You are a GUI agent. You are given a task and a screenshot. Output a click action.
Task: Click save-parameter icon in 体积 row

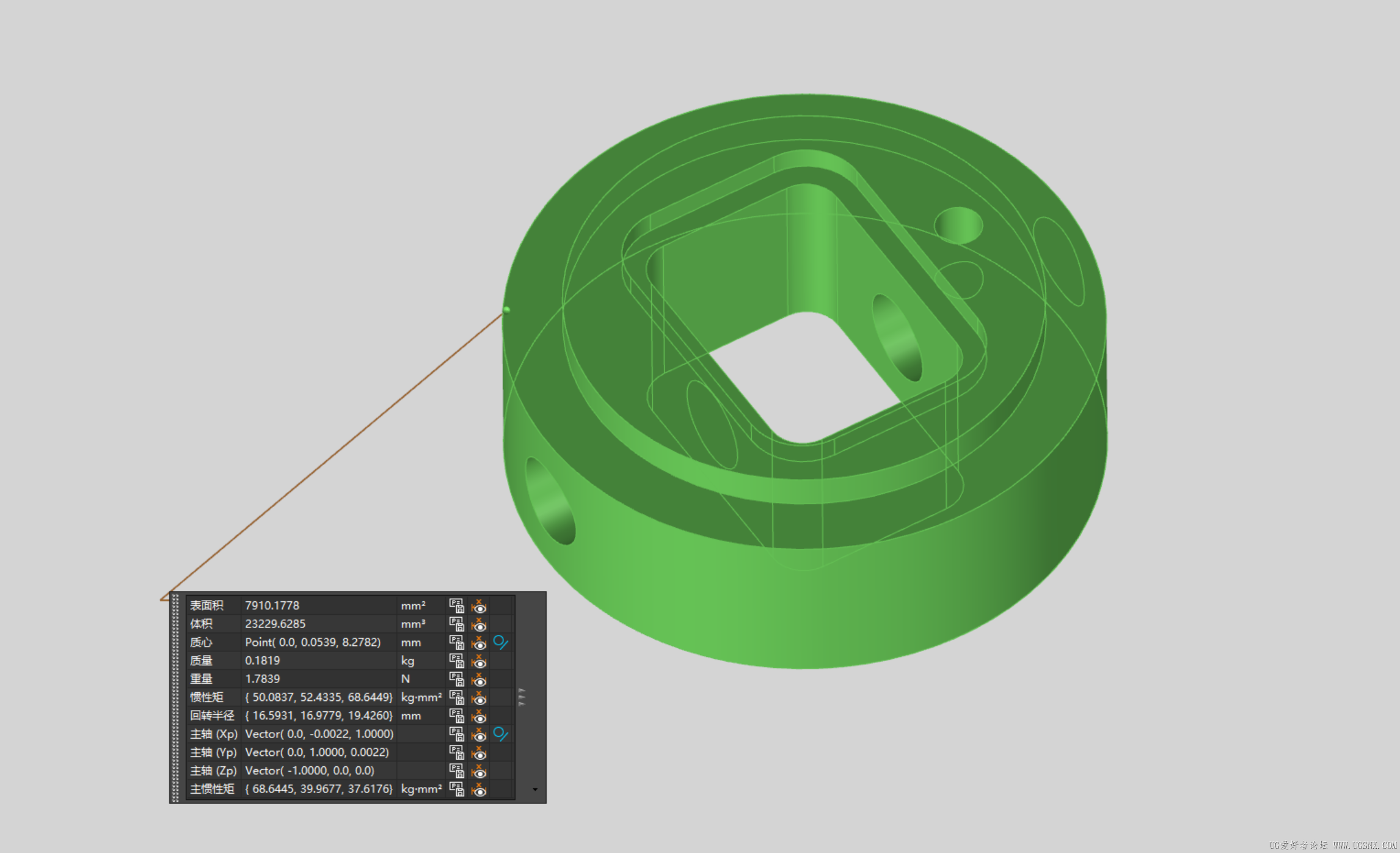point(456,624)
